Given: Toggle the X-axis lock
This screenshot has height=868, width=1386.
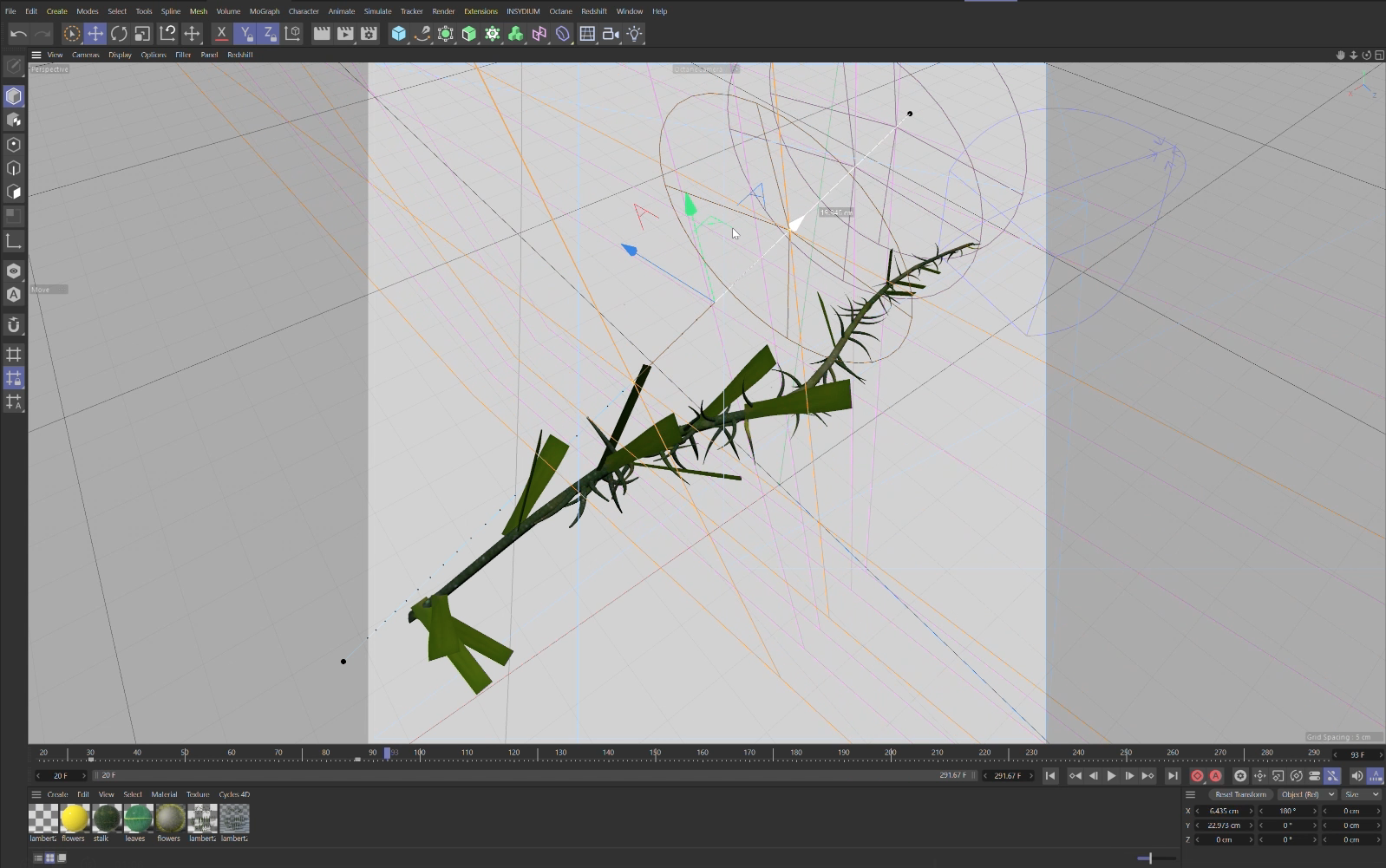Looking at the screenshot, I should point(221,34).
